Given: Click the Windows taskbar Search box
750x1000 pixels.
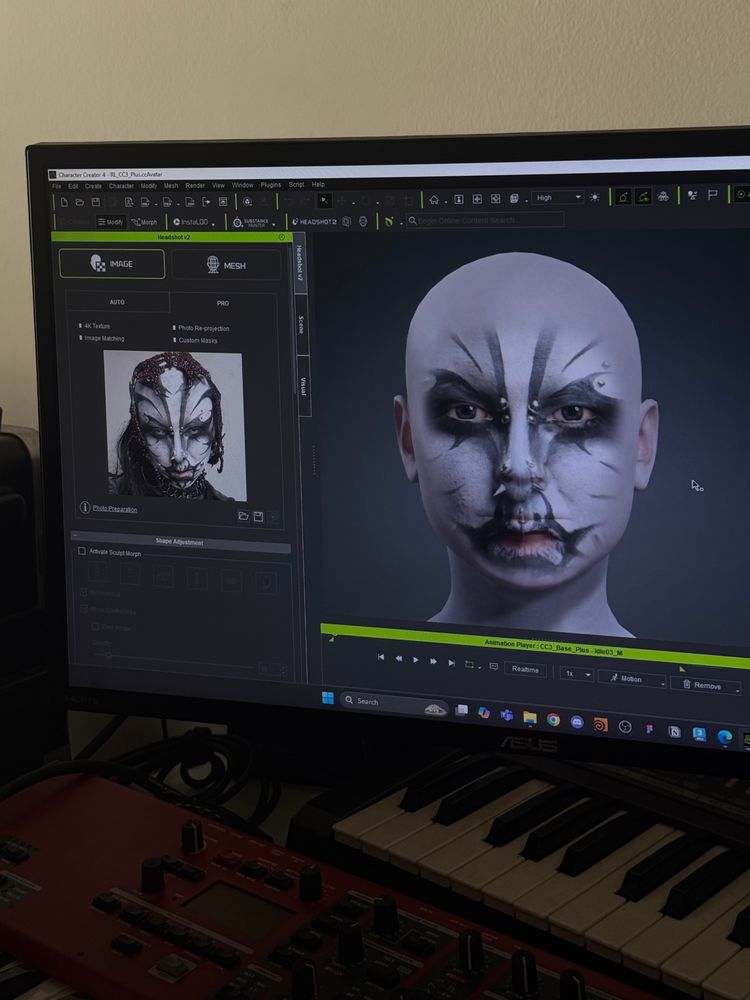Looking at the screenshot, I should 393,703.
